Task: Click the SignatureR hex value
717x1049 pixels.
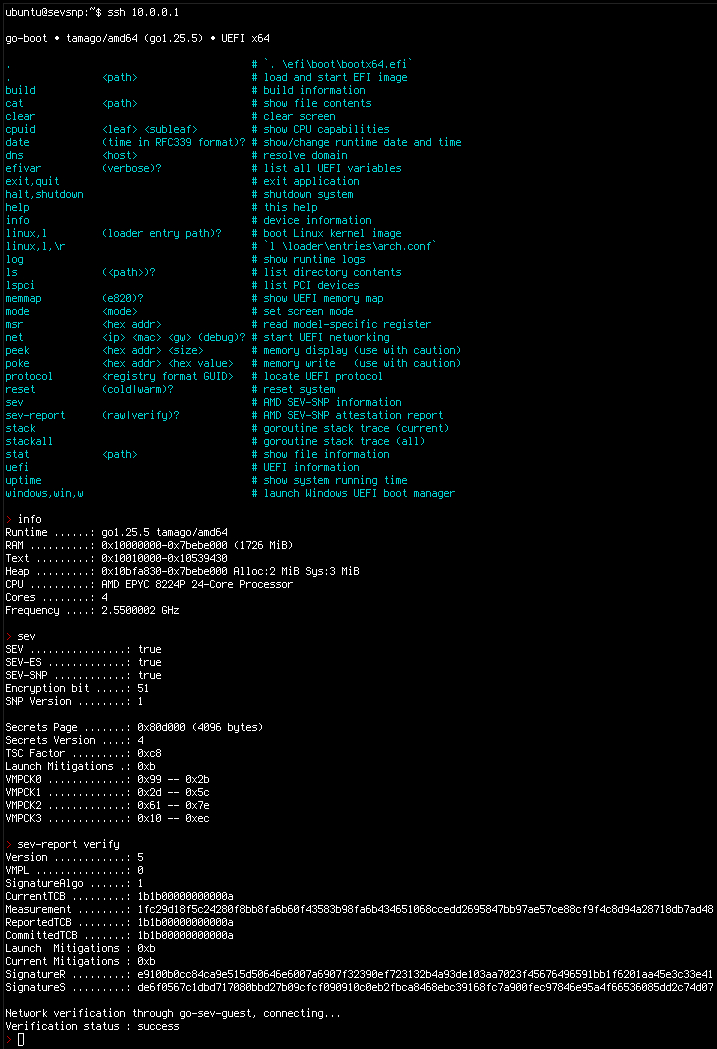Action: tap(425, 974)
